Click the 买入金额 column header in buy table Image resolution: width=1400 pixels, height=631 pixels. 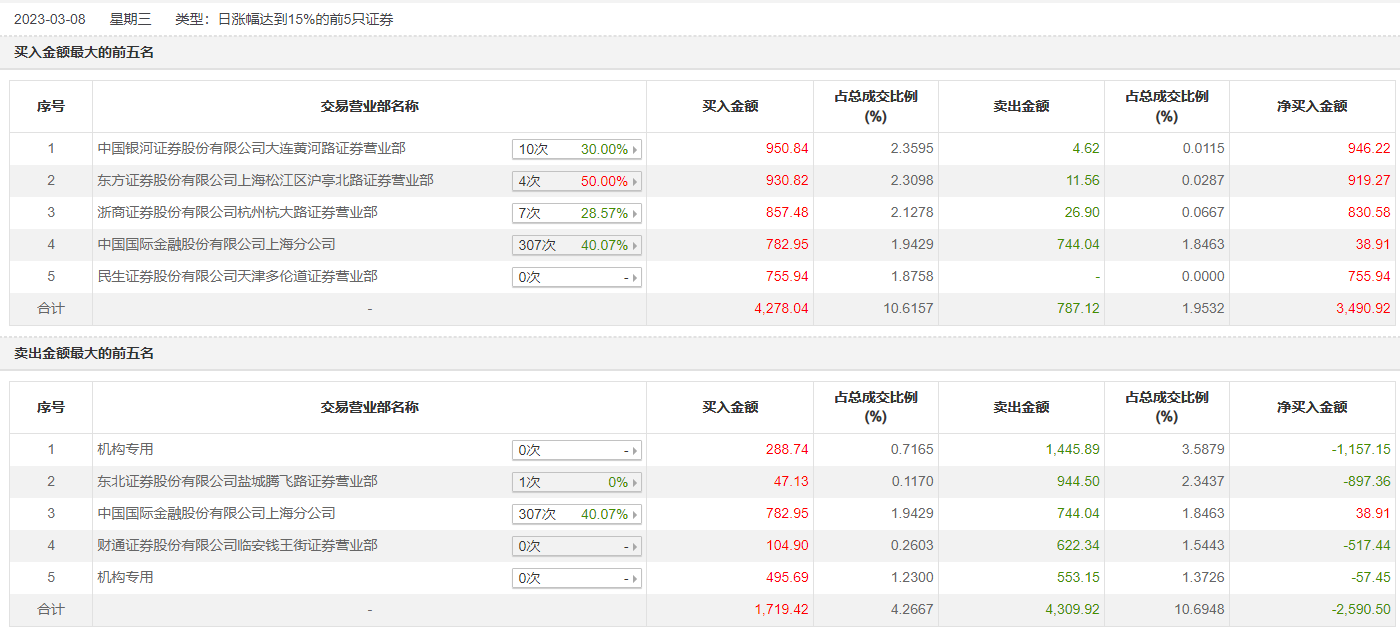pyautogui.click(x=730, y=106)
